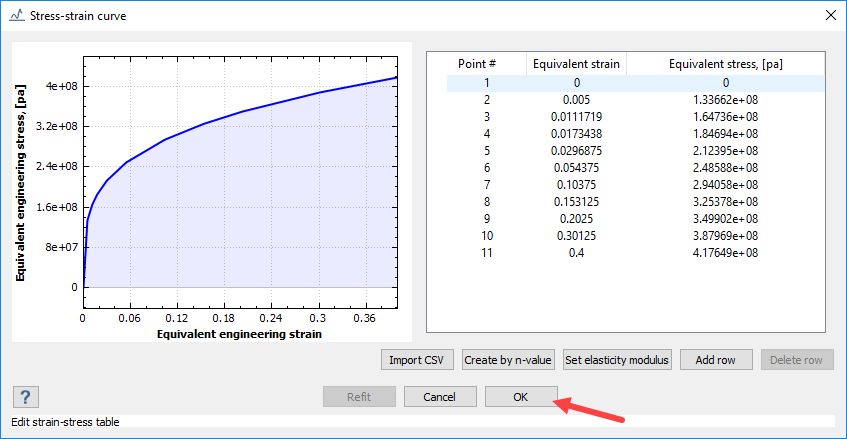This screenshot has width=847, height=439.
Task: Select stress cell with value 4.17649e+08
Action: pyautogui.click(x=725, y=253)
